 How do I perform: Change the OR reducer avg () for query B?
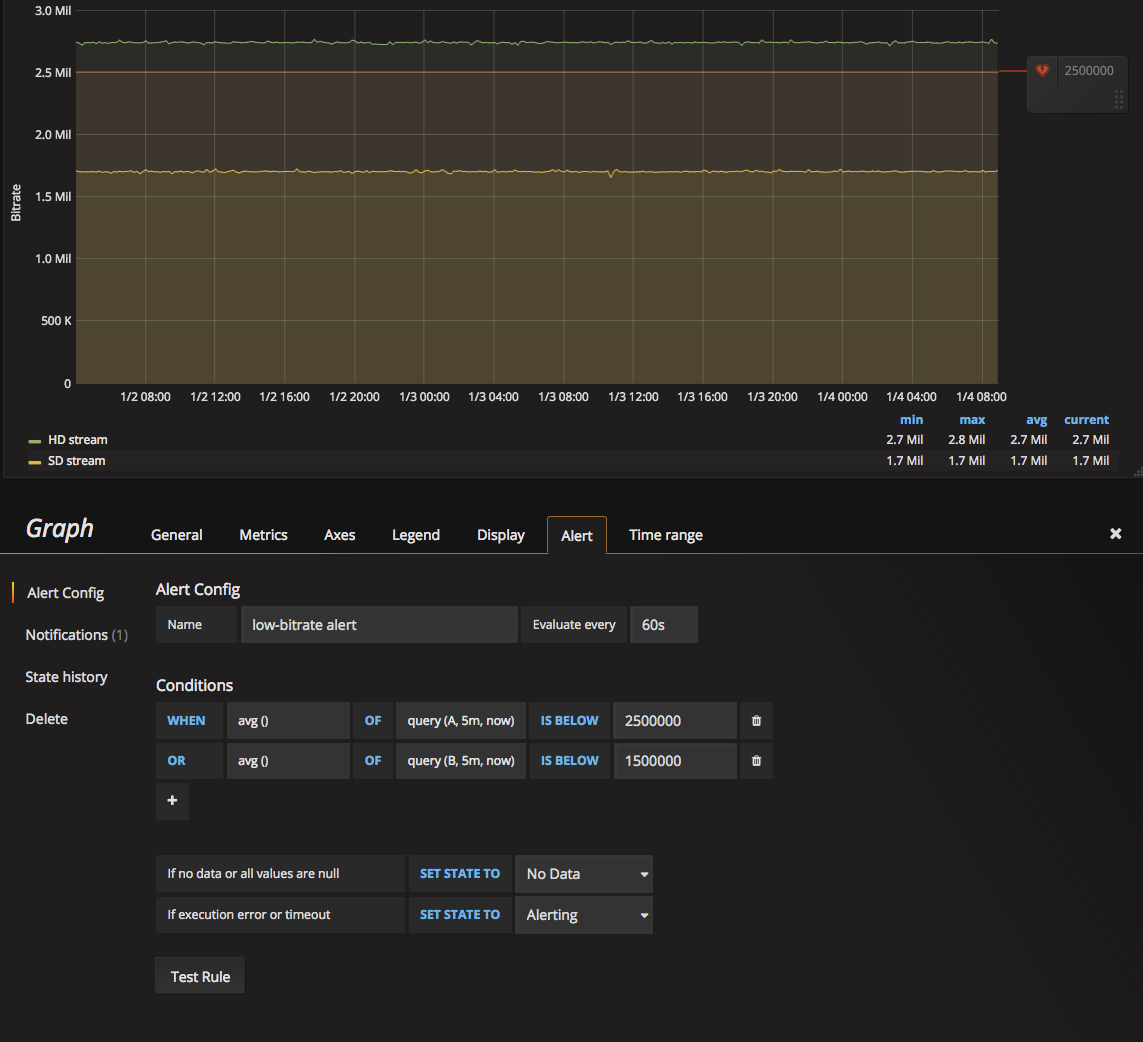pyautogui.click(x=288, y=761)
